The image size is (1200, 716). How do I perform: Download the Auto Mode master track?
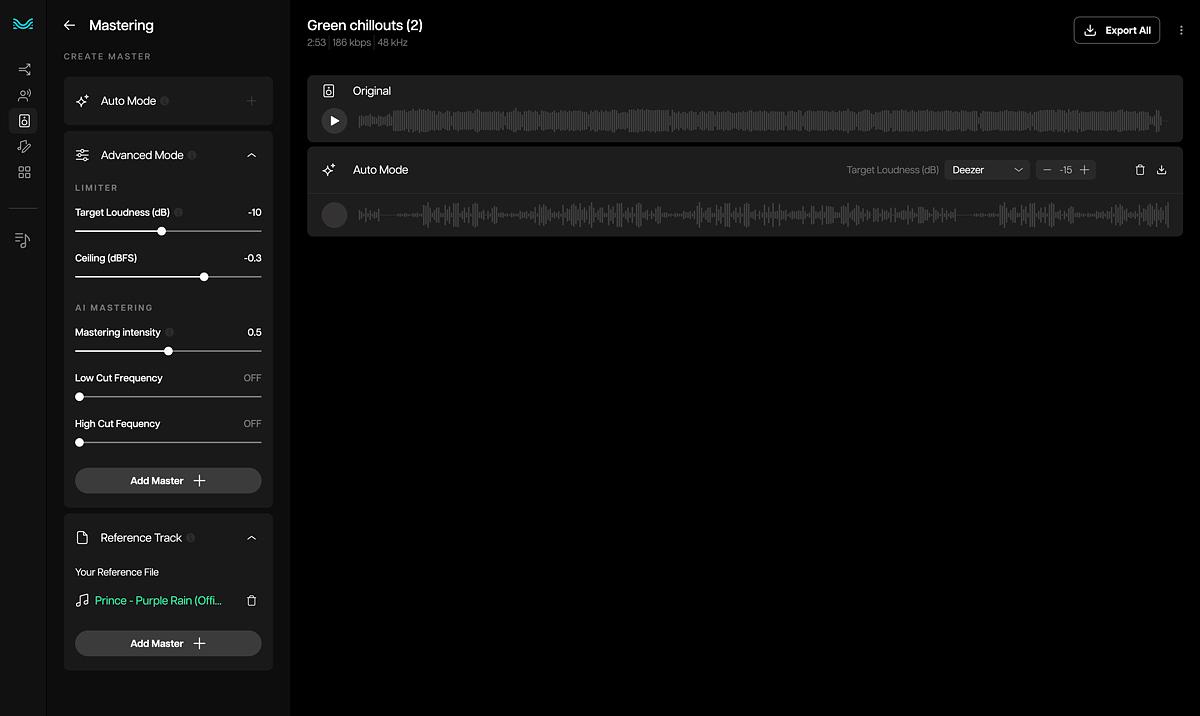coord(1161,170)
